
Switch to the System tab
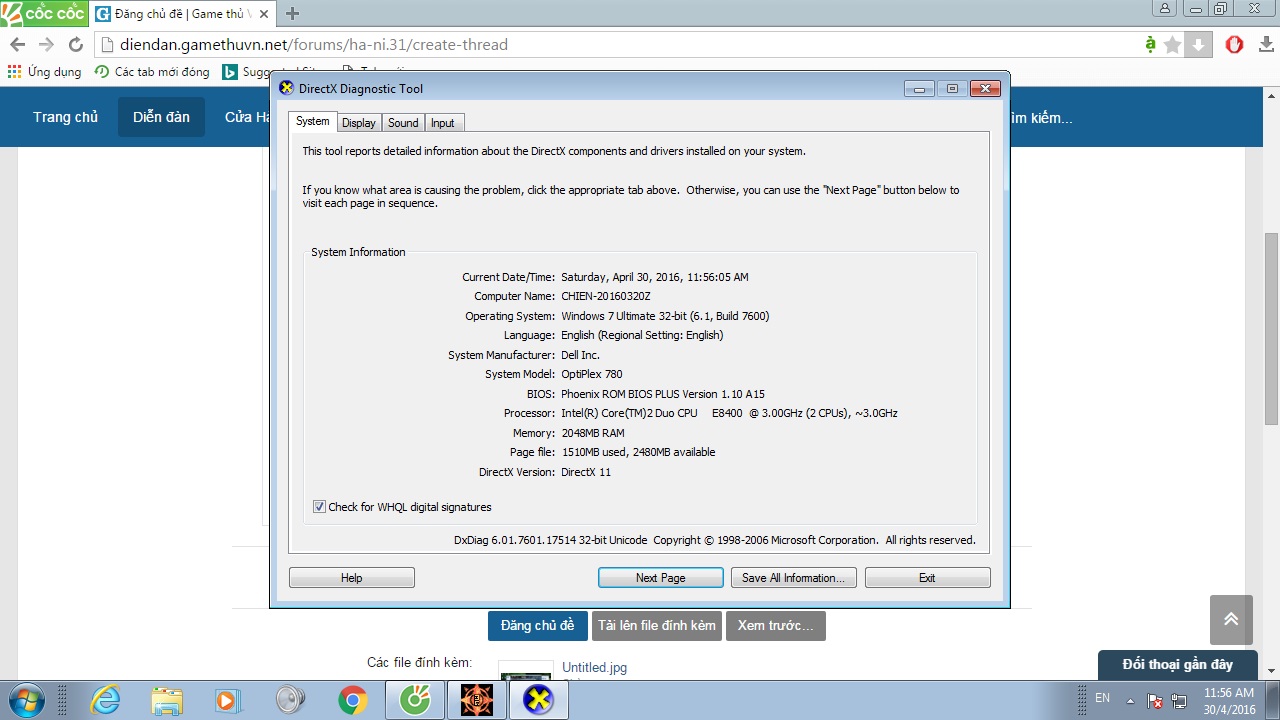click(312, 121)
